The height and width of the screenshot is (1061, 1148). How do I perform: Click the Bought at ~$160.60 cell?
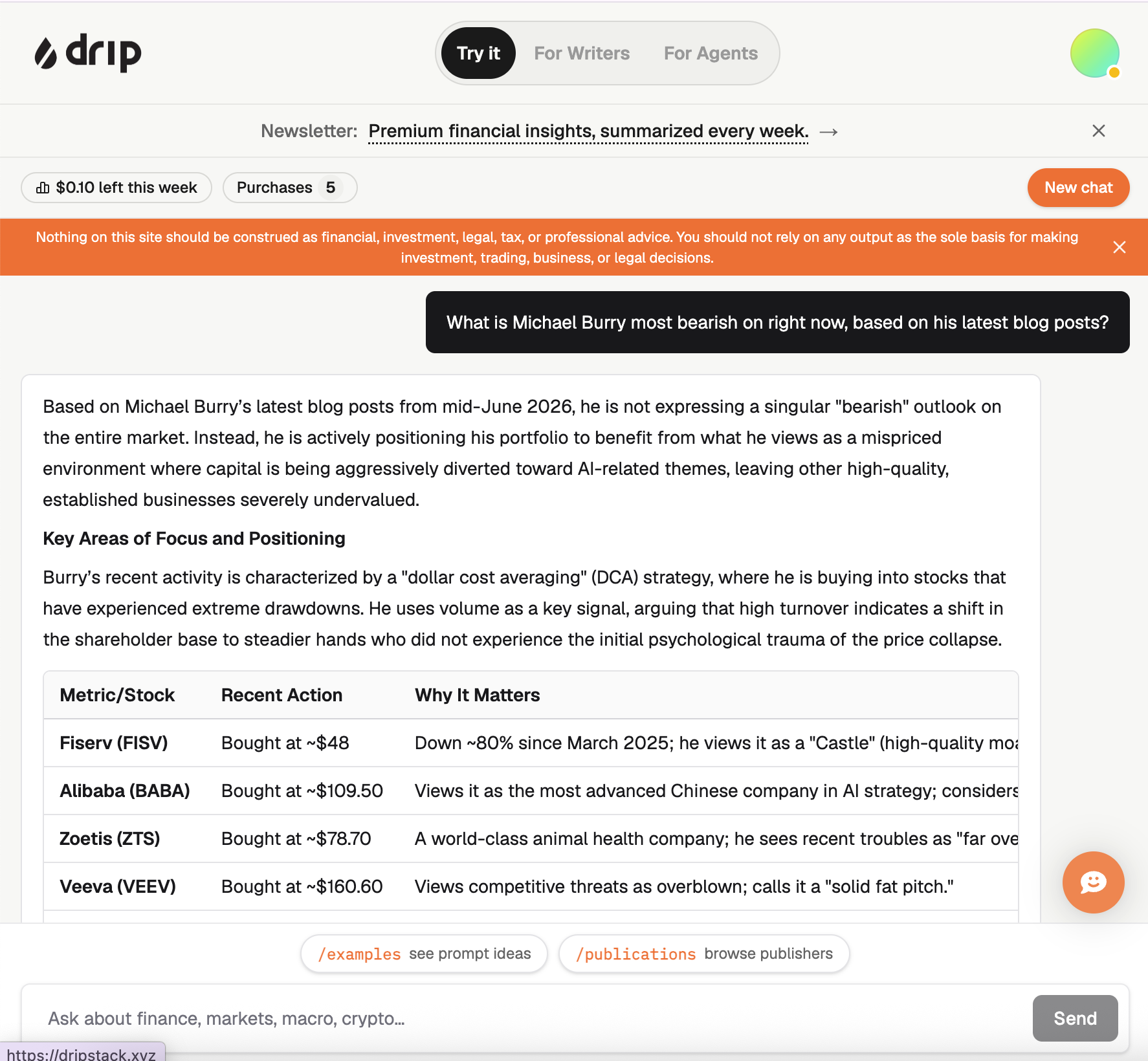(x=302, y=886)
